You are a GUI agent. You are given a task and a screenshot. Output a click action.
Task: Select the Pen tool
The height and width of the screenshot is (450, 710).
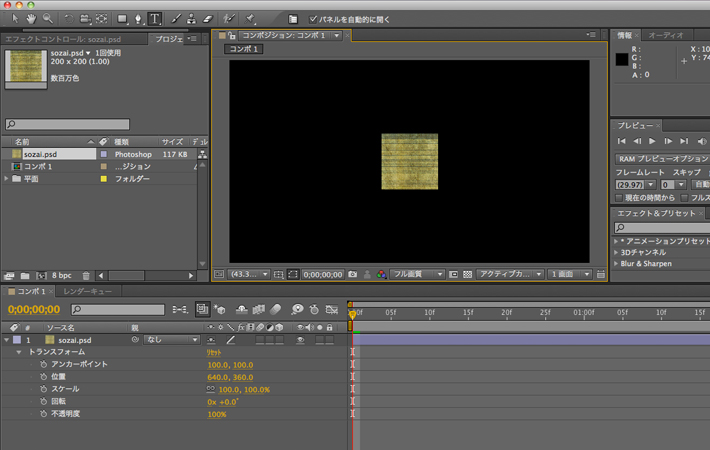pyautogui.click(x=138, y=18)
